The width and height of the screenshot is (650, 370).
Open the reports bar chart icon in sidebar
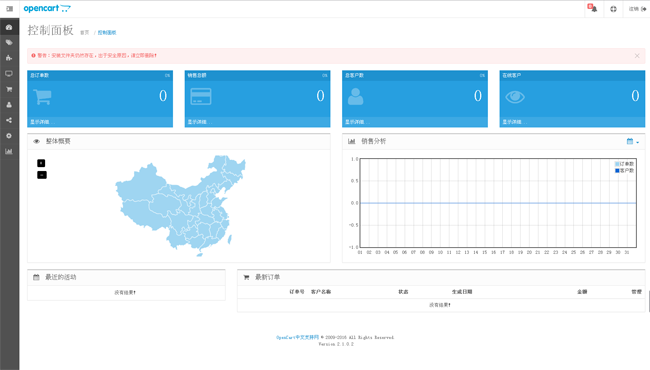[x=9, y=151]
